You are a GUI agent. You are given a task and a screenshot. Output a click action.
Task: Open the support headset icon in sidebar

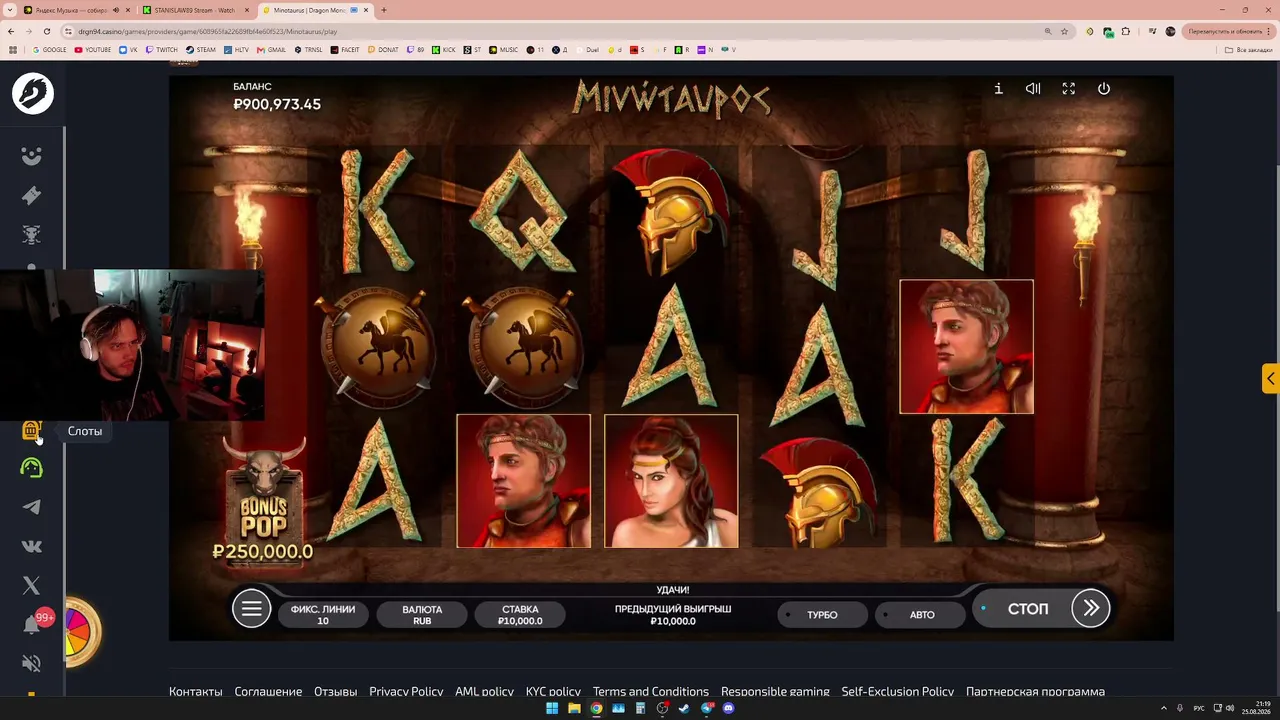tap(31, 468)
